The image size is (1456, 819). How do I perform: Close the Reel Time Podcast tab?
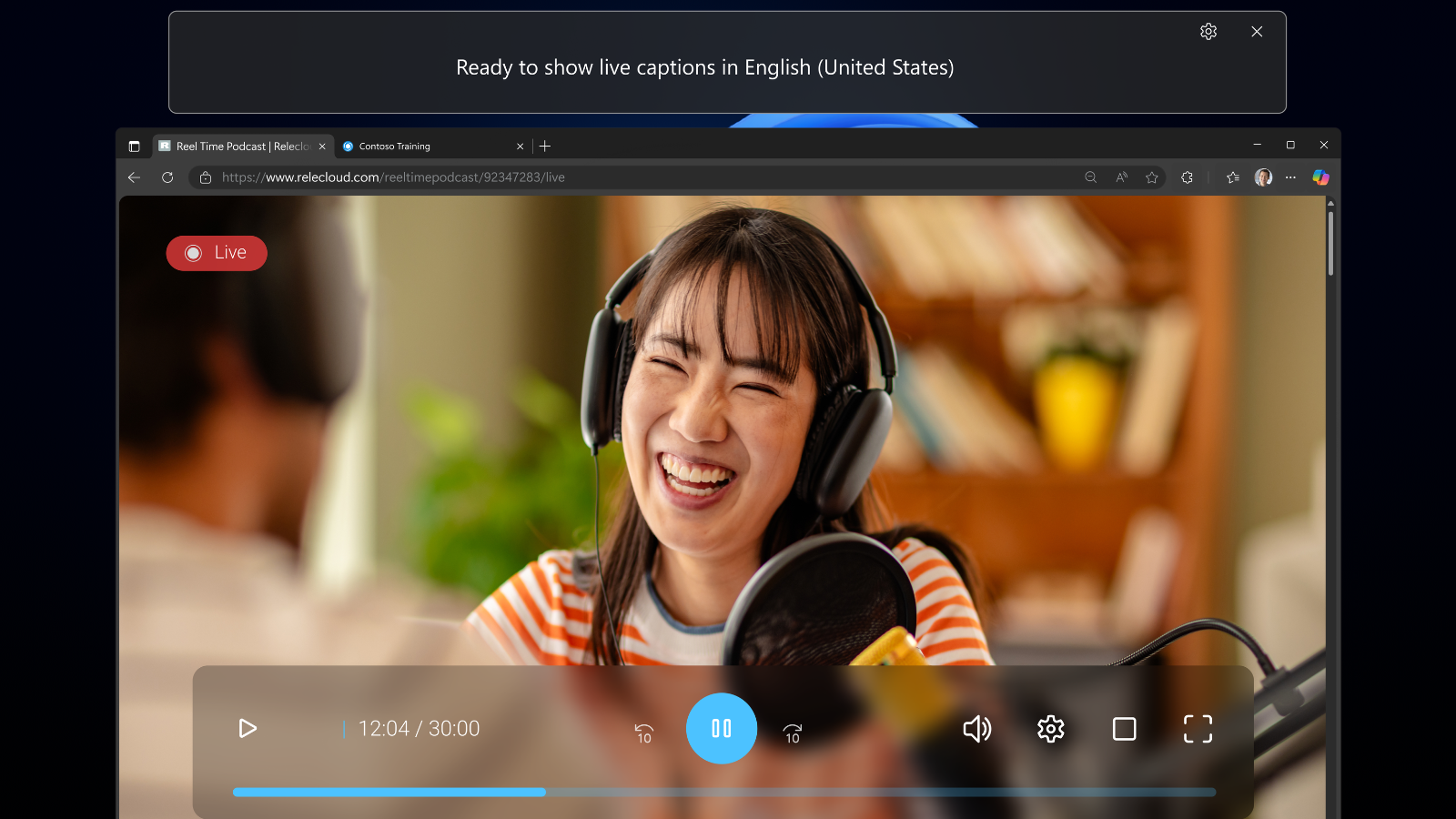[322, 147]
